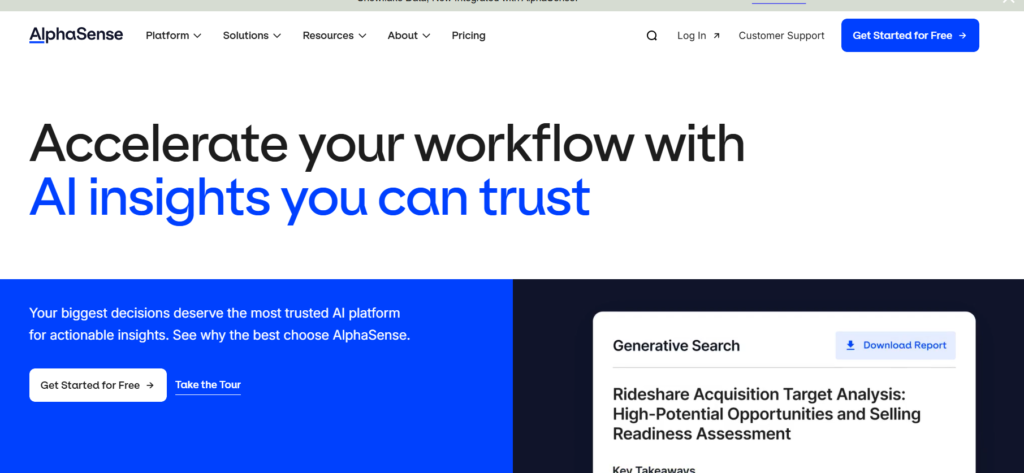
Task: Close the top announcement banner
Action: [1009, 2]
